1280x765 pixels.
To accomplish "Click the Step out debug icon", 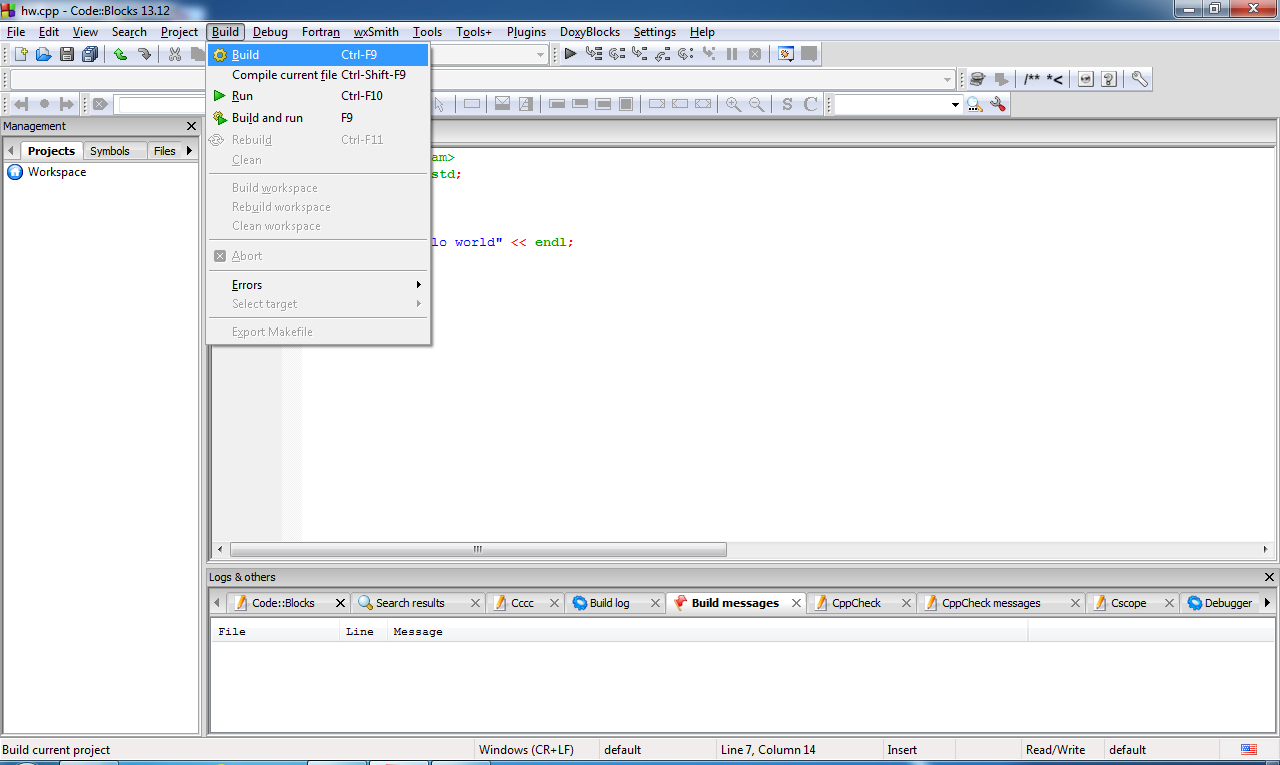I will (663, 54).
